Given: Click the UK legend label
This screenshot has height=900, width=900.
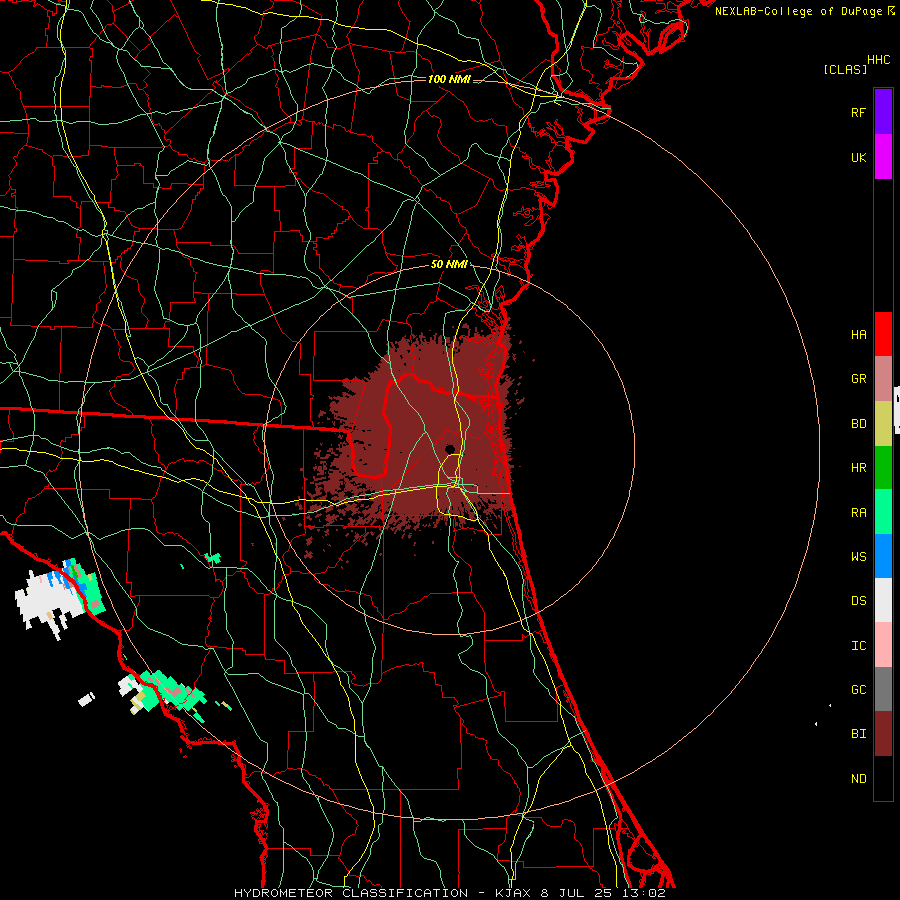Looking at the screenshot, I should pos(859,157).
